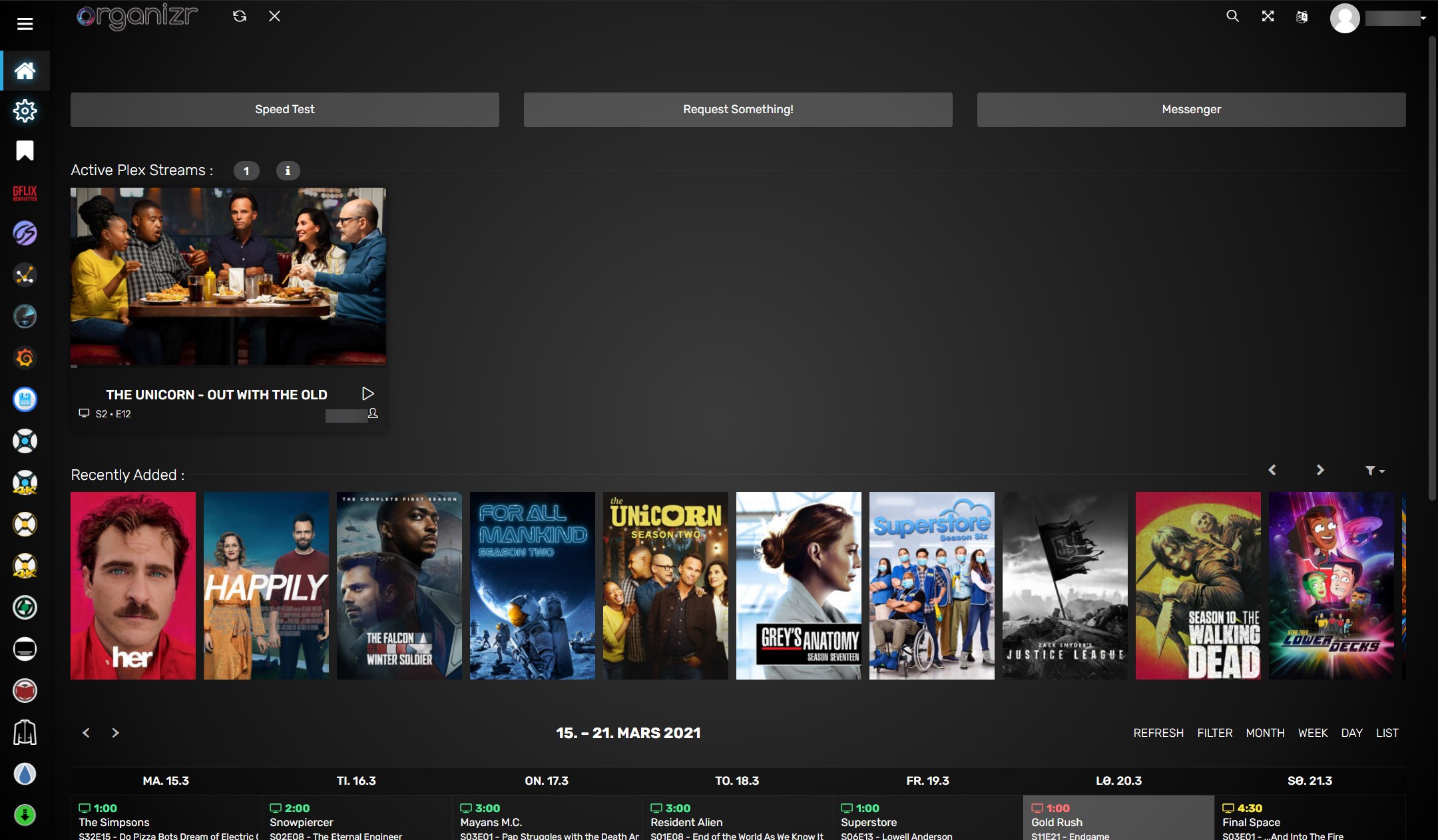Toggle fullscreen with the expand-arrows icon
The width and height of the screenshot is (1438, 840).
pos(1268,16)
